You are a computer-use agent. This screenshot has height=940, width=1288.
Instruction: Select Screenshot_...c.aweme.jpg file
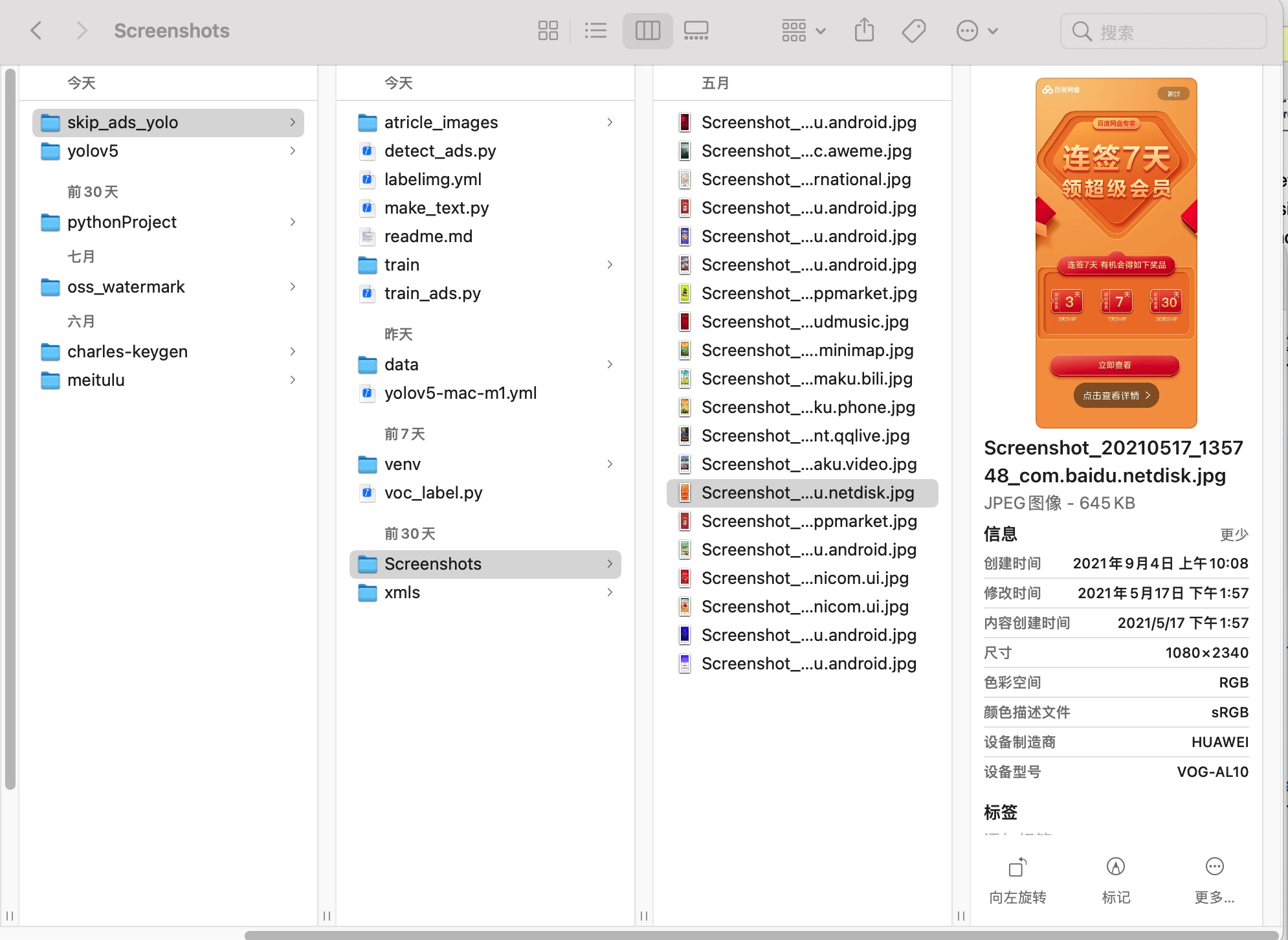(x=806, y=151)
